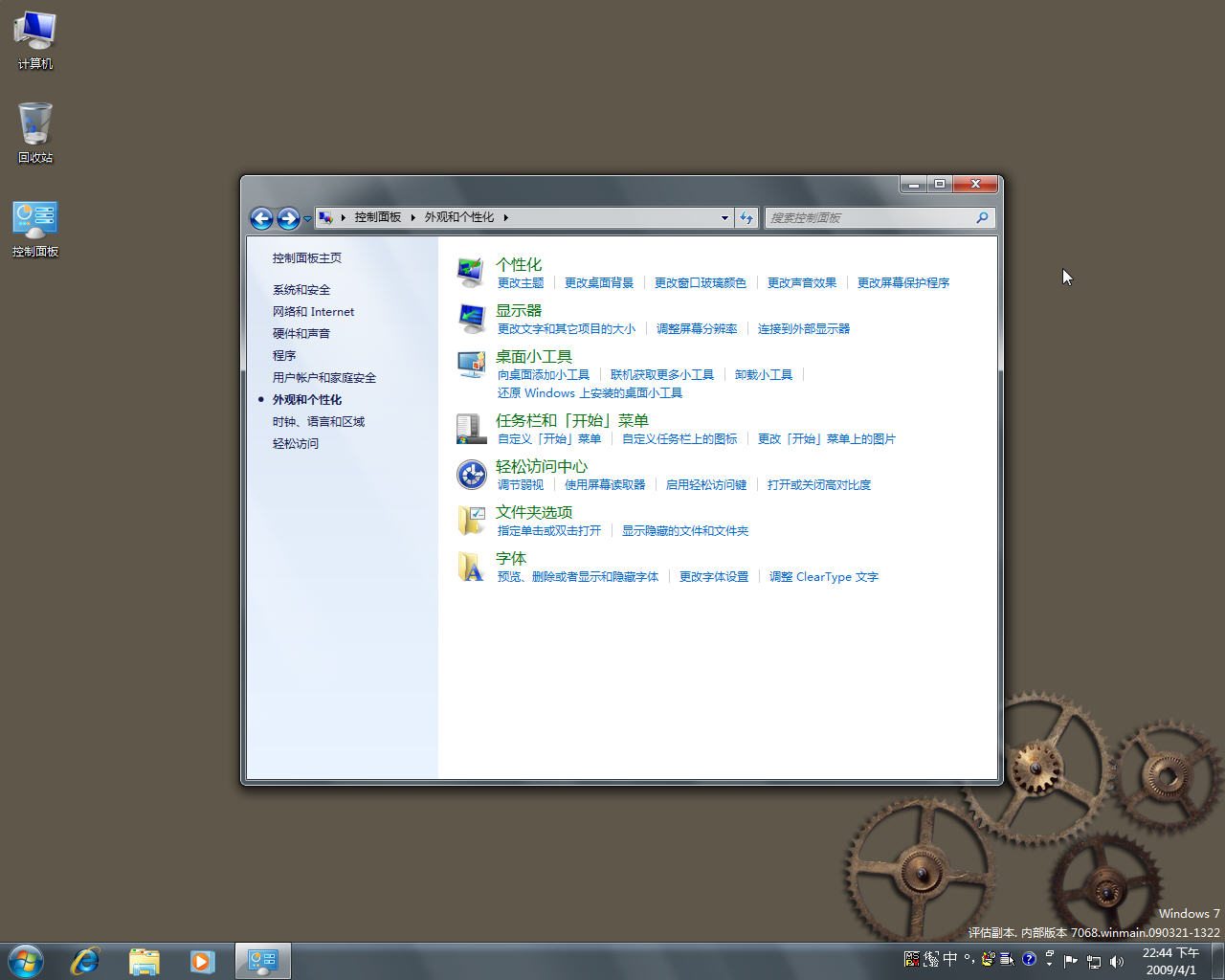Open the volume speaker tray icon
Viewport: 1225px width, 980px height.
tap(1116, 961)
